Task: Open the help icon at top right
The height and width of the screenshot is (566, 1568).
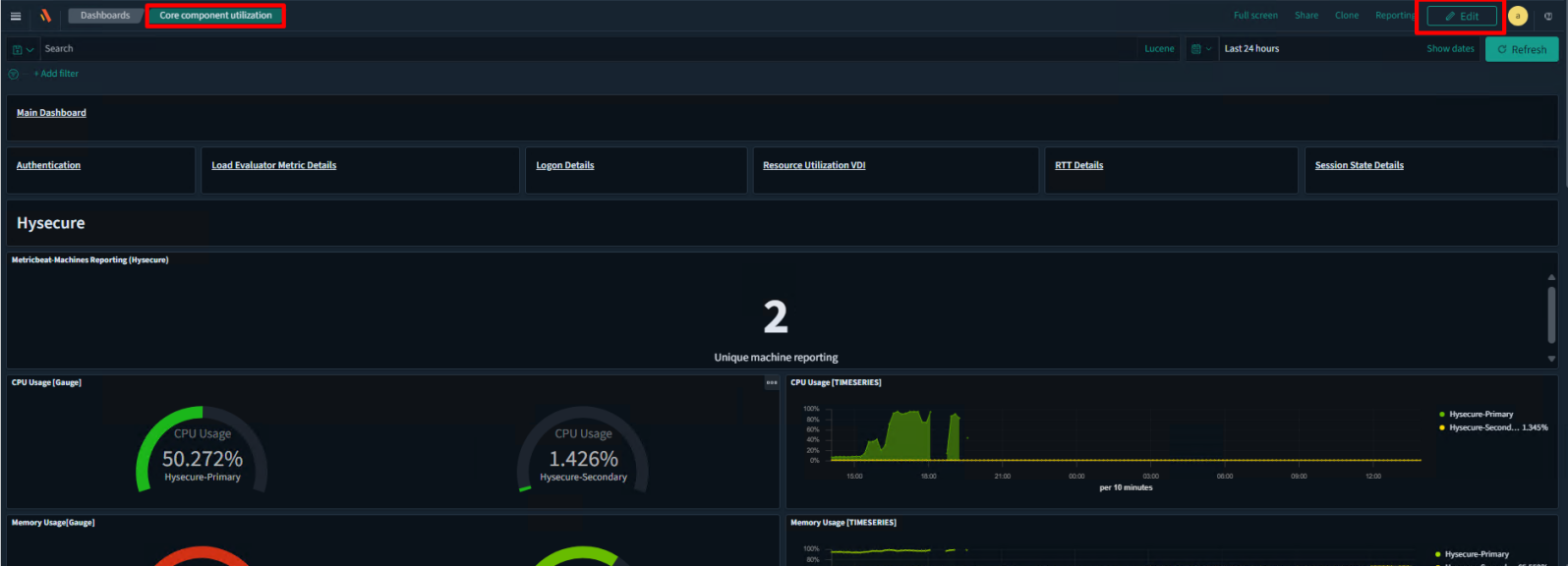Action: point(1548,16)
